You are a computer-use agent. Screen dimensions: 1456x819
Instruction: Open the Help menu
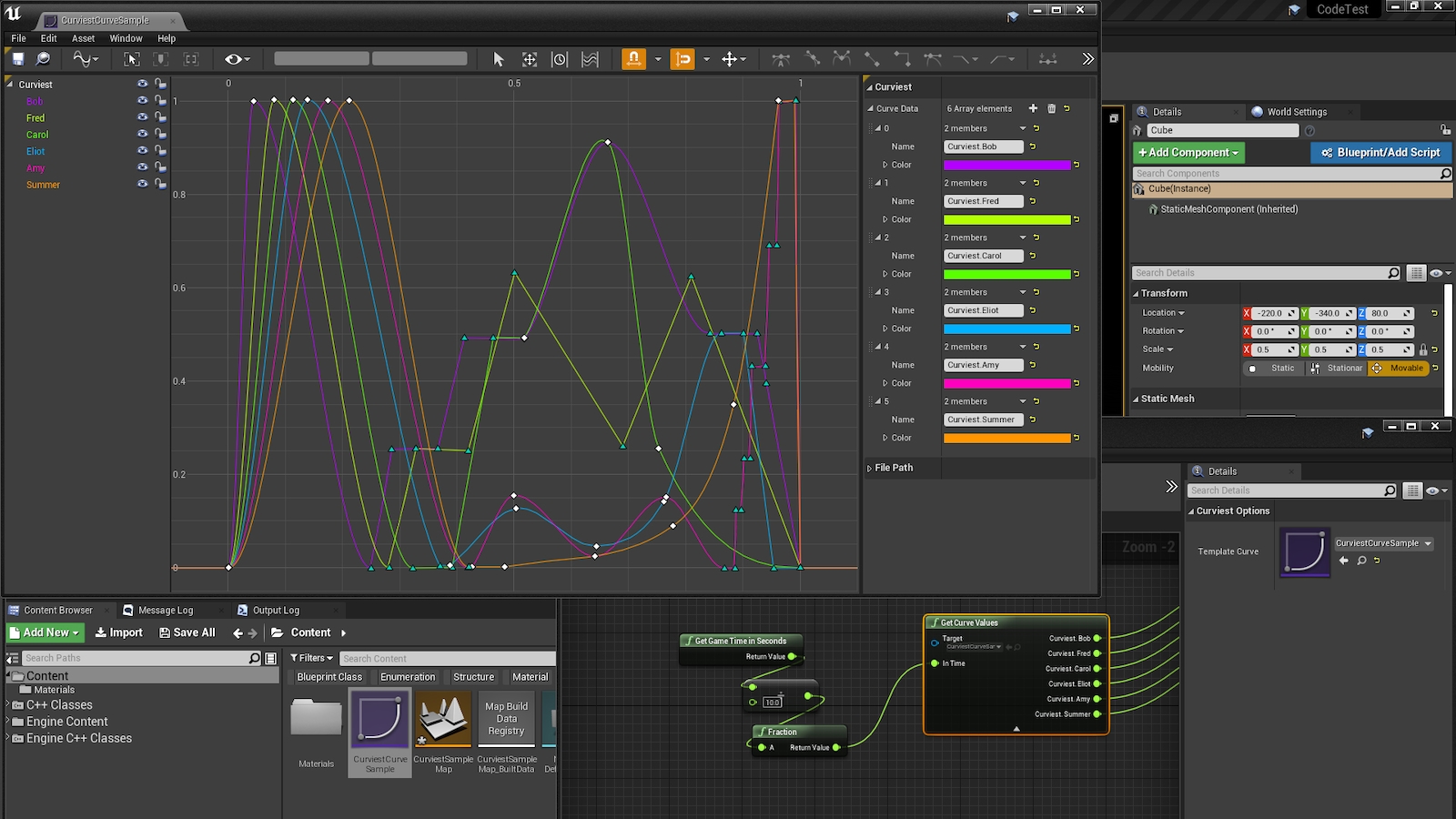(167, 38)
